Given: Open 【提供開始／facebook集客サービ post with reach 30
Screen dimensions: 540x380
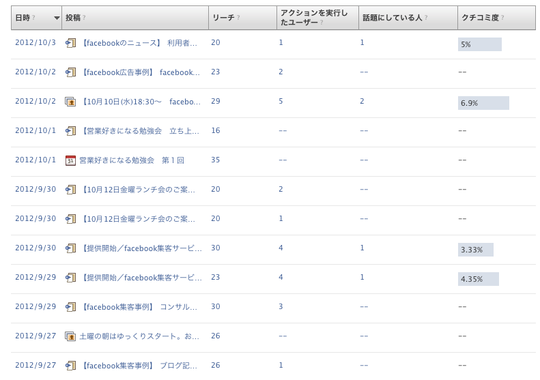Looking at the screenshot, I should [x=141, y=248].
